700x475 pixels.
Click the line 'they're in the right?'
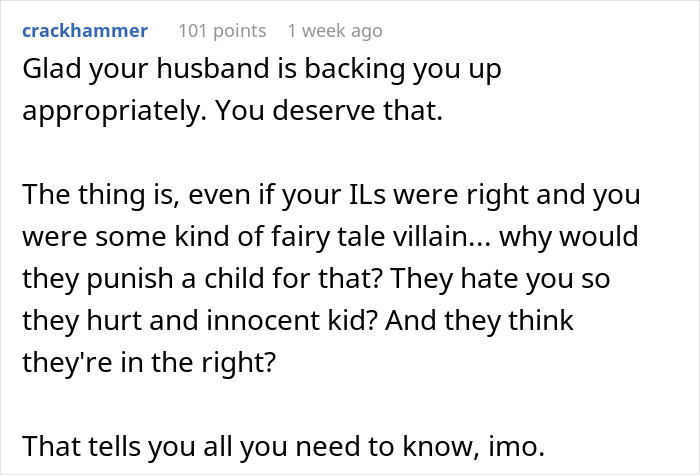tap(149, 362)
